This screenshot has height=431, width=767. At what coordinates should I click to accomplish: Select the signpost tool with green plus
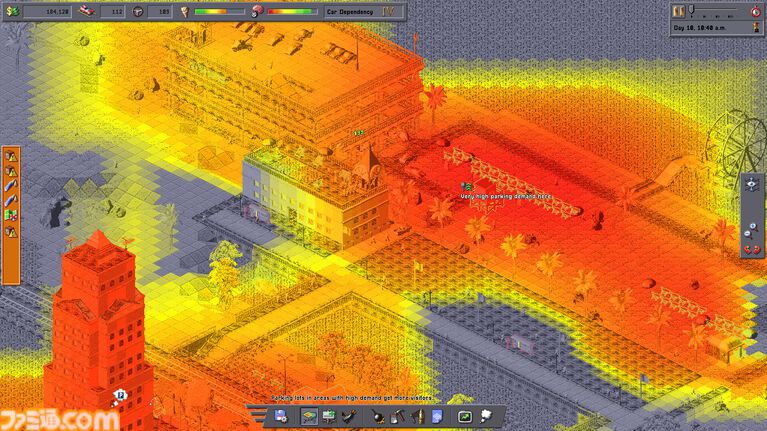click(329, 417)
